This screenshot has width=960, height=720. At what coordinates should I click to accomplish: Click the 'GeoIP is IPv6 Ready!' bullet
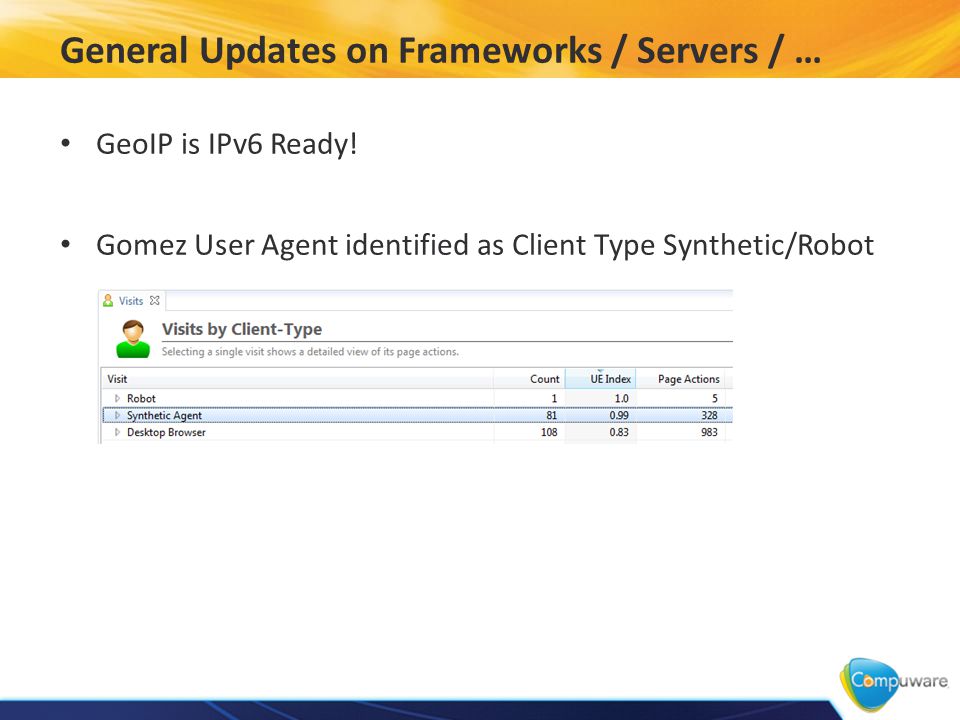click(227, 144)
